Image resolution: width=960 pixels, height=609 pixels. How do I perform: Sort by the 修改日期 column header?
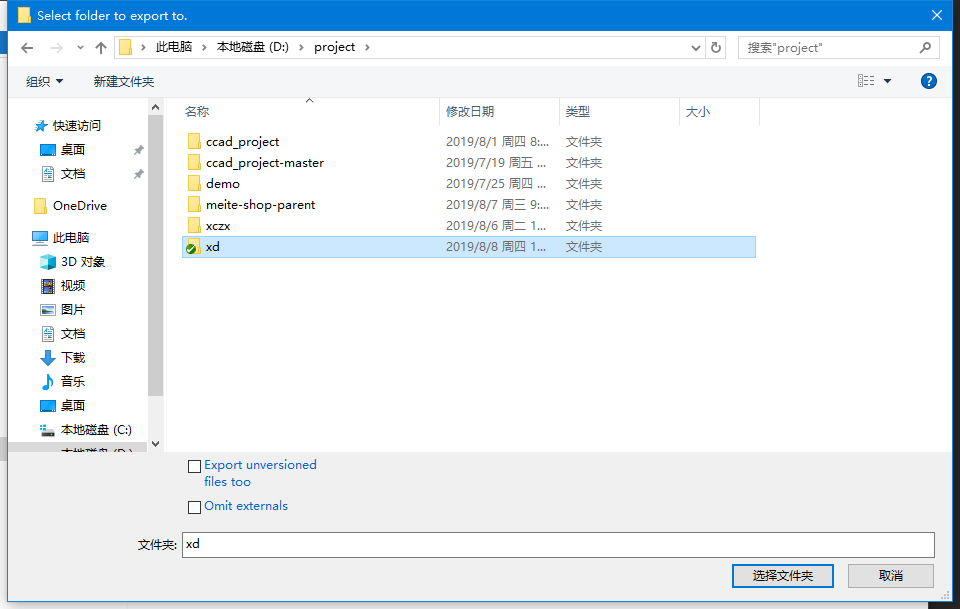(470, 111)
